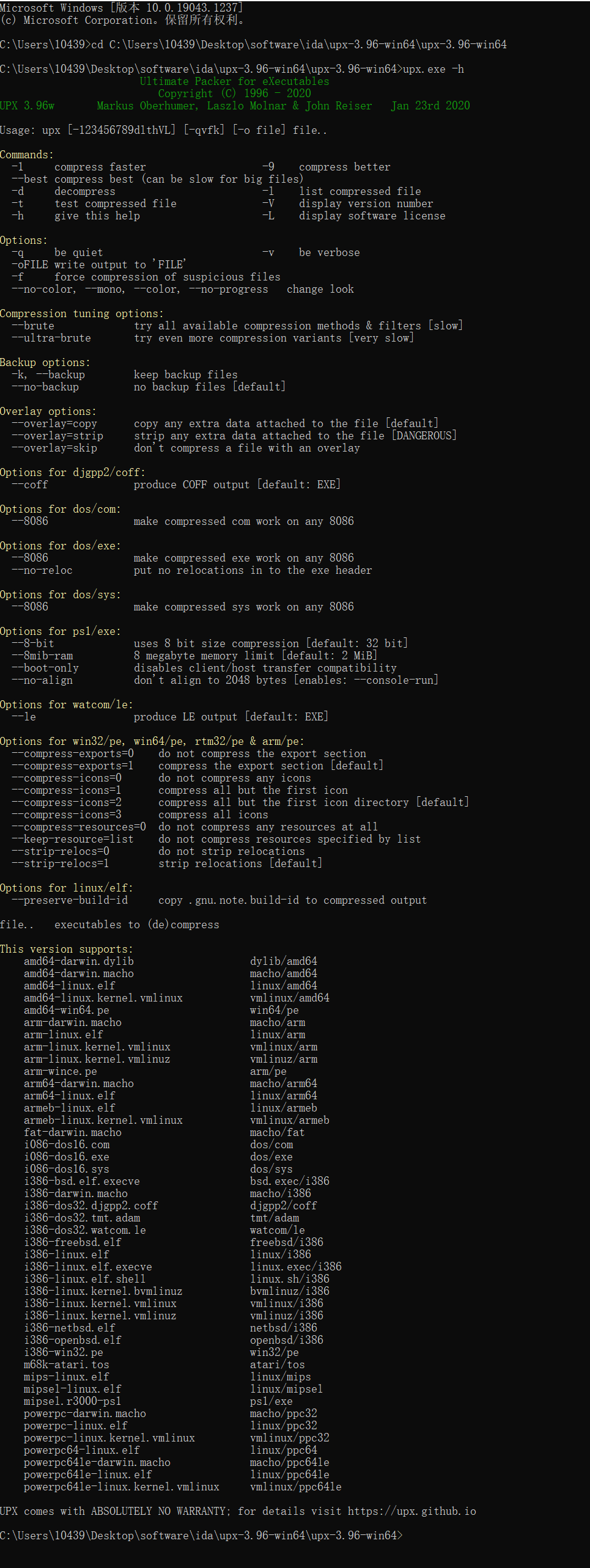The height and width of the screenshot is (1568, 590).
Task: Click the '--no-align' option
Action: click(42, 680)
